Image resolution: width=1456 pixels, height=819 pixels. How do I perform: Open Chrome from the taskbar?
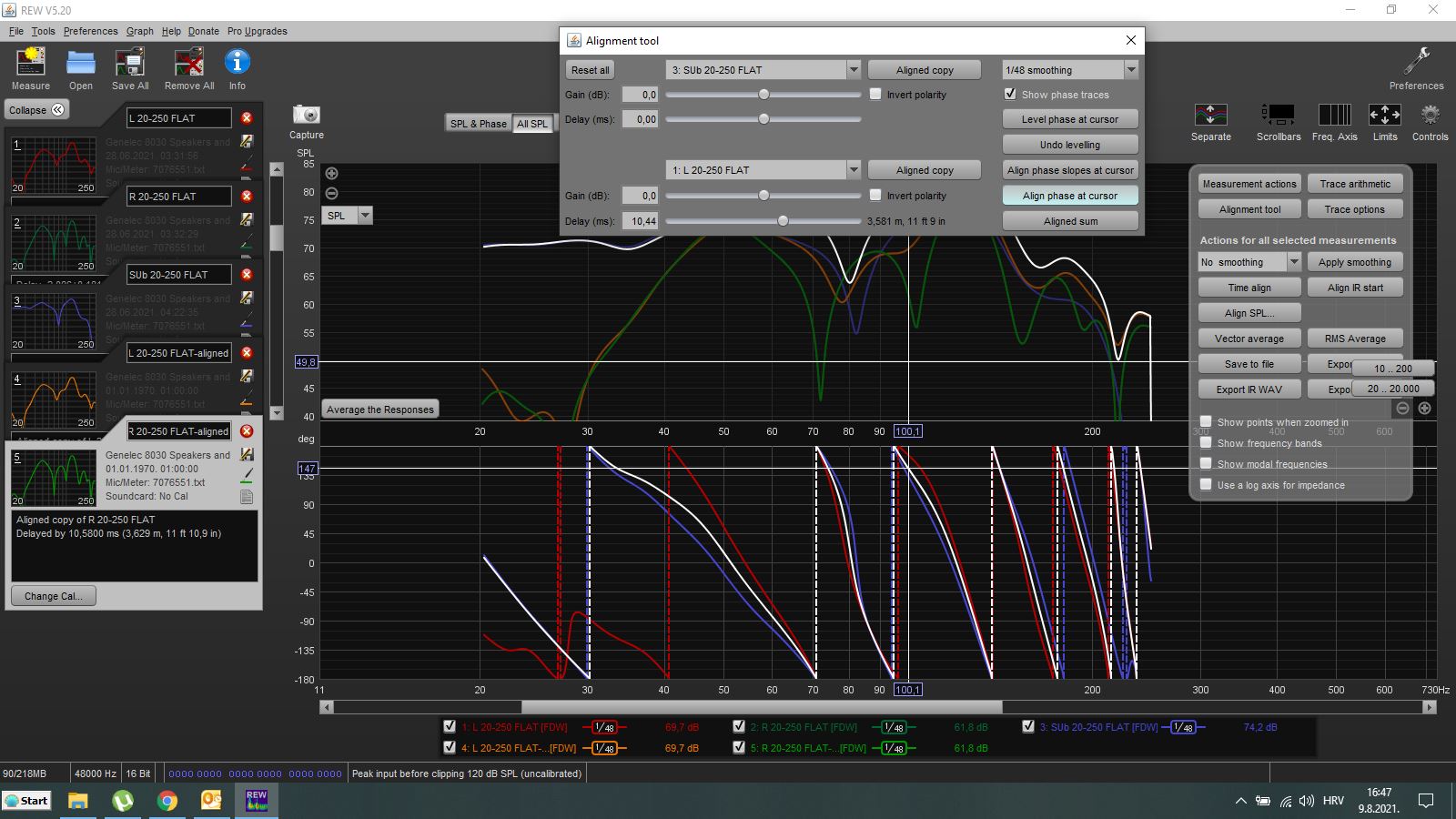pyautogui.click(x=167, y=801)
